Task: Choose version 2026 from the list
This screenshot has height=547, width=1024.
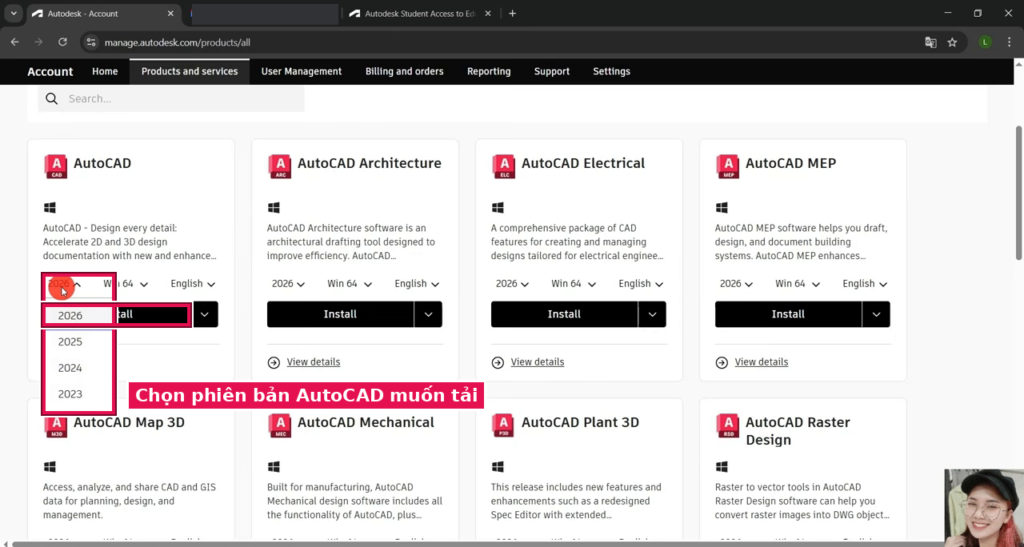Action: 78,316
